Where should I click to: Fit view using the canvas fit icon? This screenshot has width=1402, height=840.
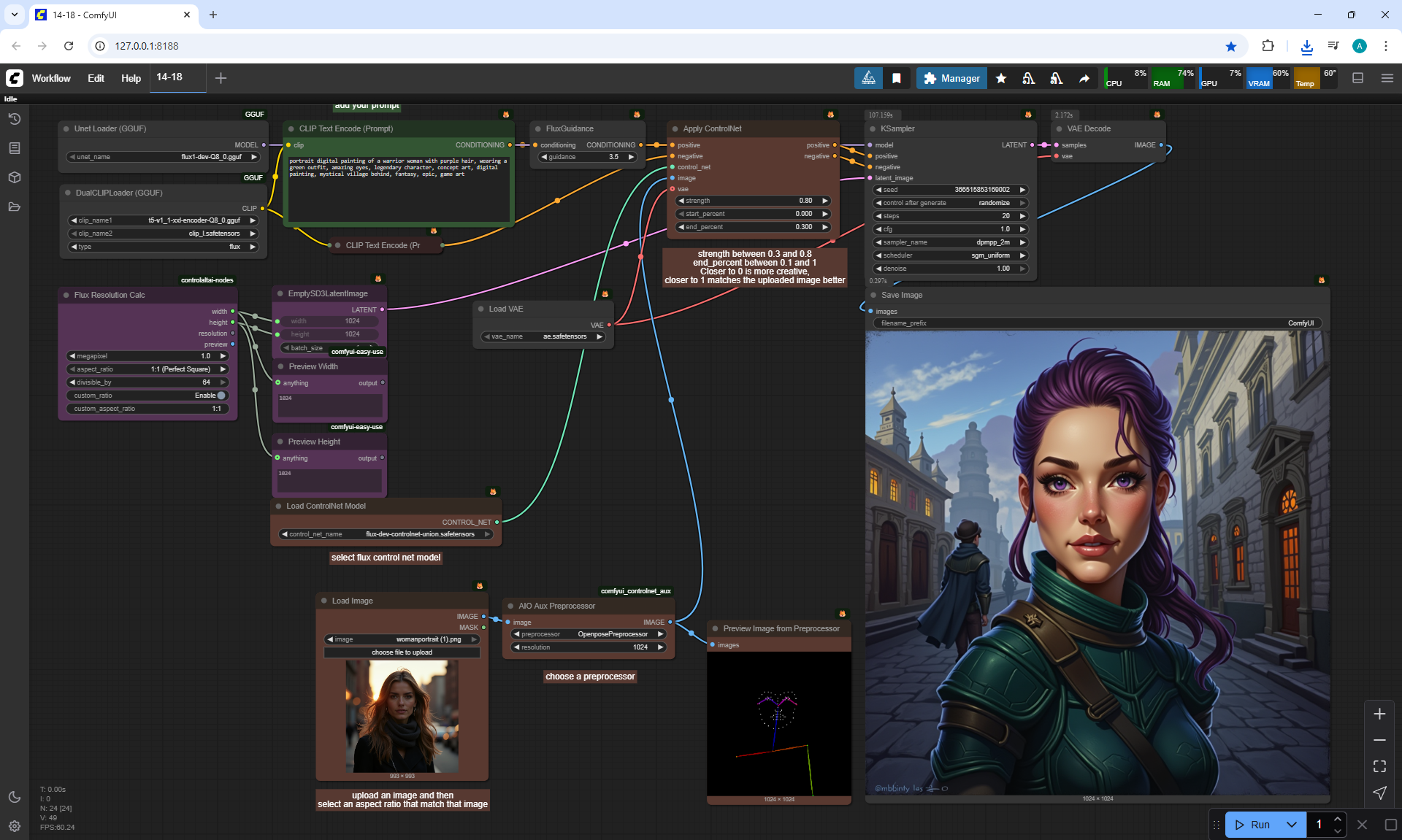point(1379,766)
